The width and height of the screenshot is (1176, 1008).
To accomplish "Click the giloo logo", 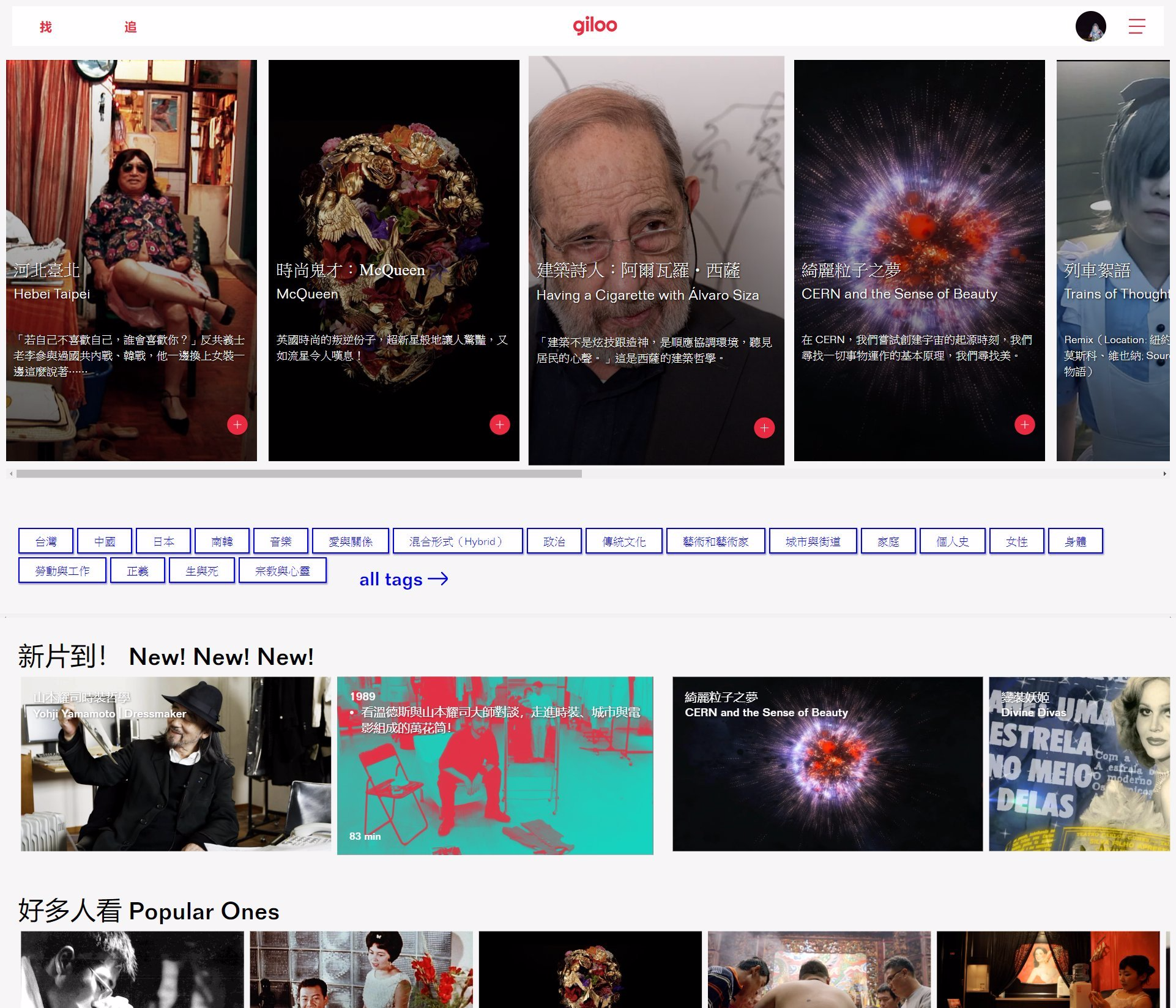I will (595, 26).
